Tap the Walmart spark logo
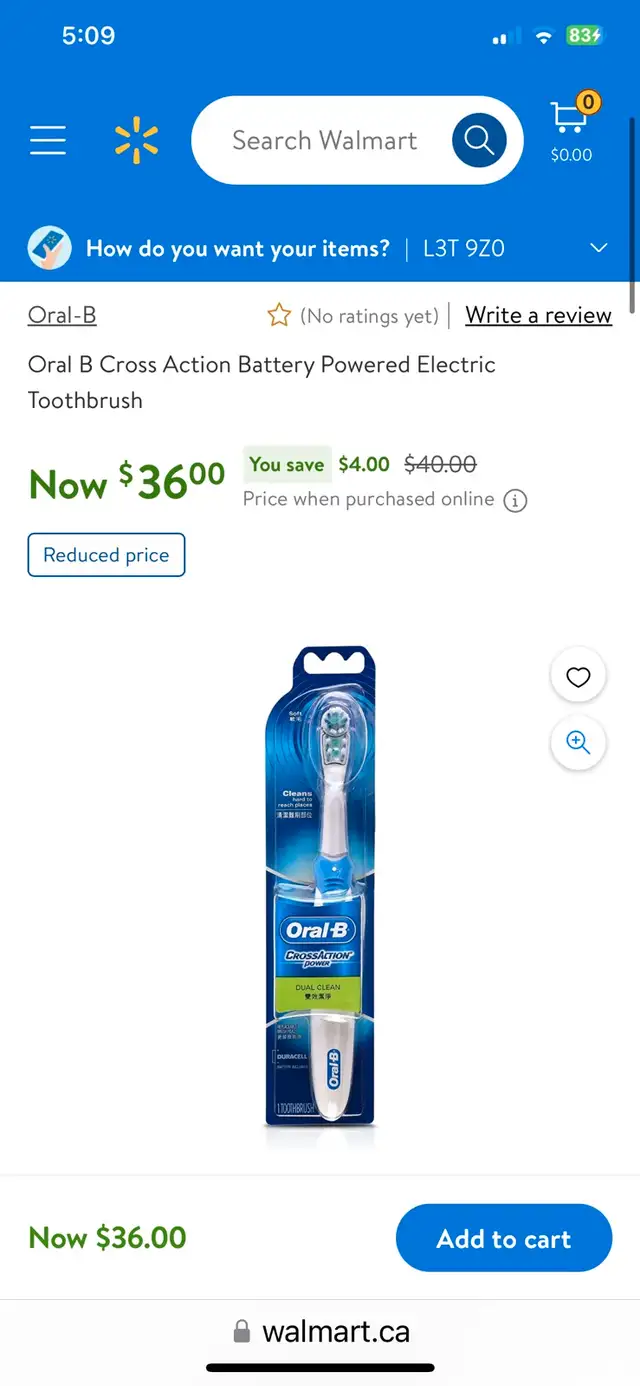This screenshot has width=640, height=1386. [x=136, y=140]
